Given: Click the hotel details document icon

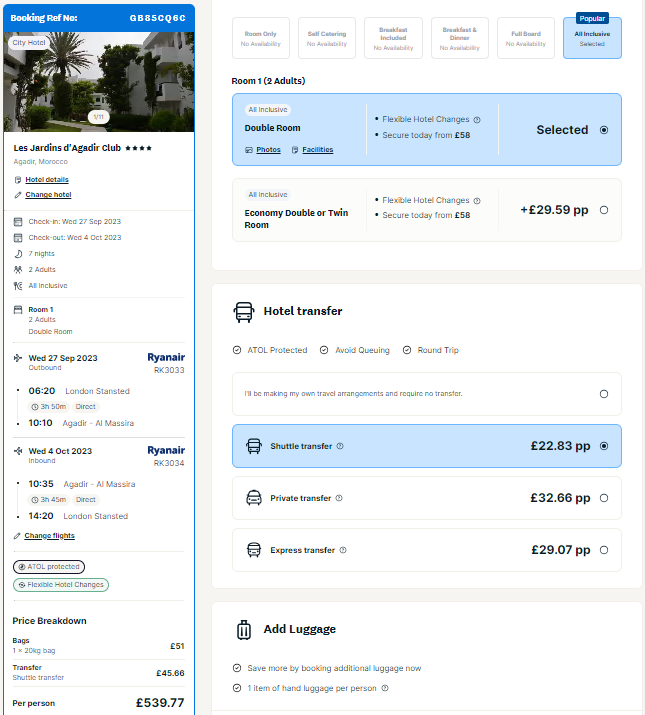Looking at the screenshot, I should click(x=18, y=180).
